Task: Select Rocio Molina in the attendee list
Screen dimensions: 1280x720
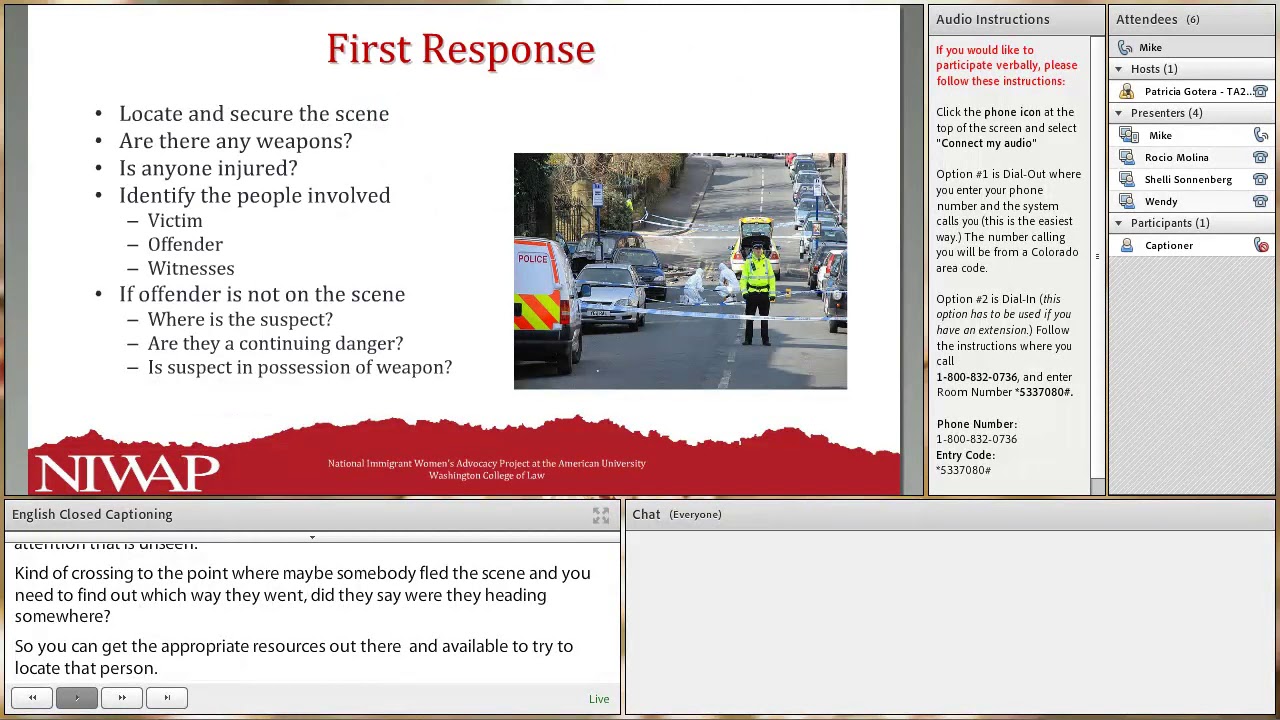Action: (1192, 158)
